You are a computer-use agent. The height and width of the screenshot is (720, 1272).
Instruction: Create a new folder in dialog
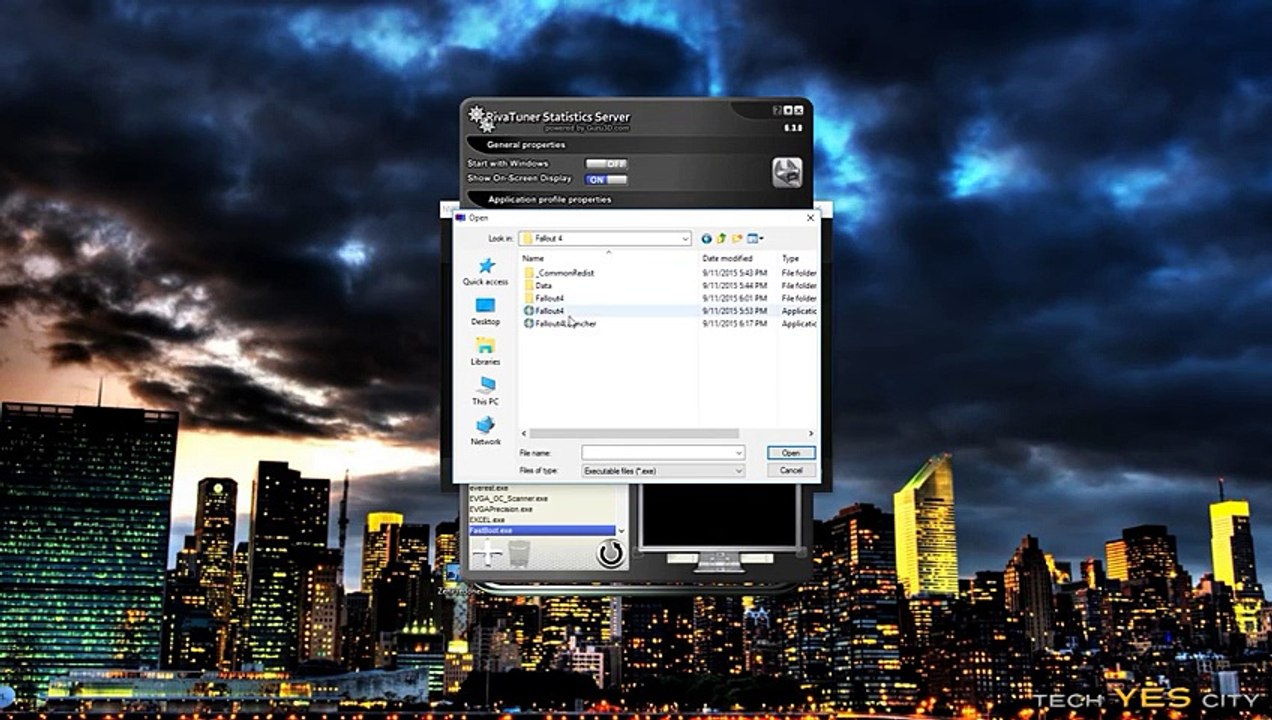[737, 239]
